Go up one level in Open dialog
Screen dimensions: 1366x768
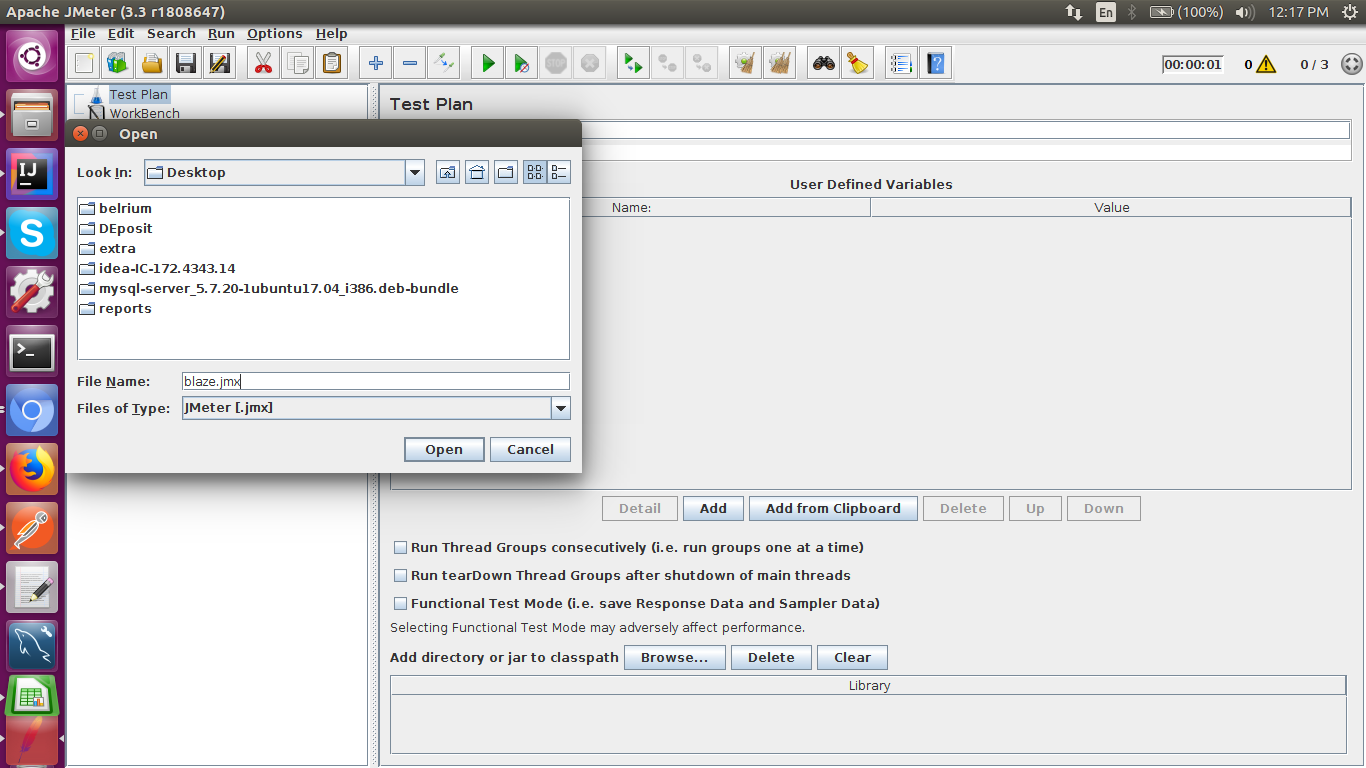[448, 172]
